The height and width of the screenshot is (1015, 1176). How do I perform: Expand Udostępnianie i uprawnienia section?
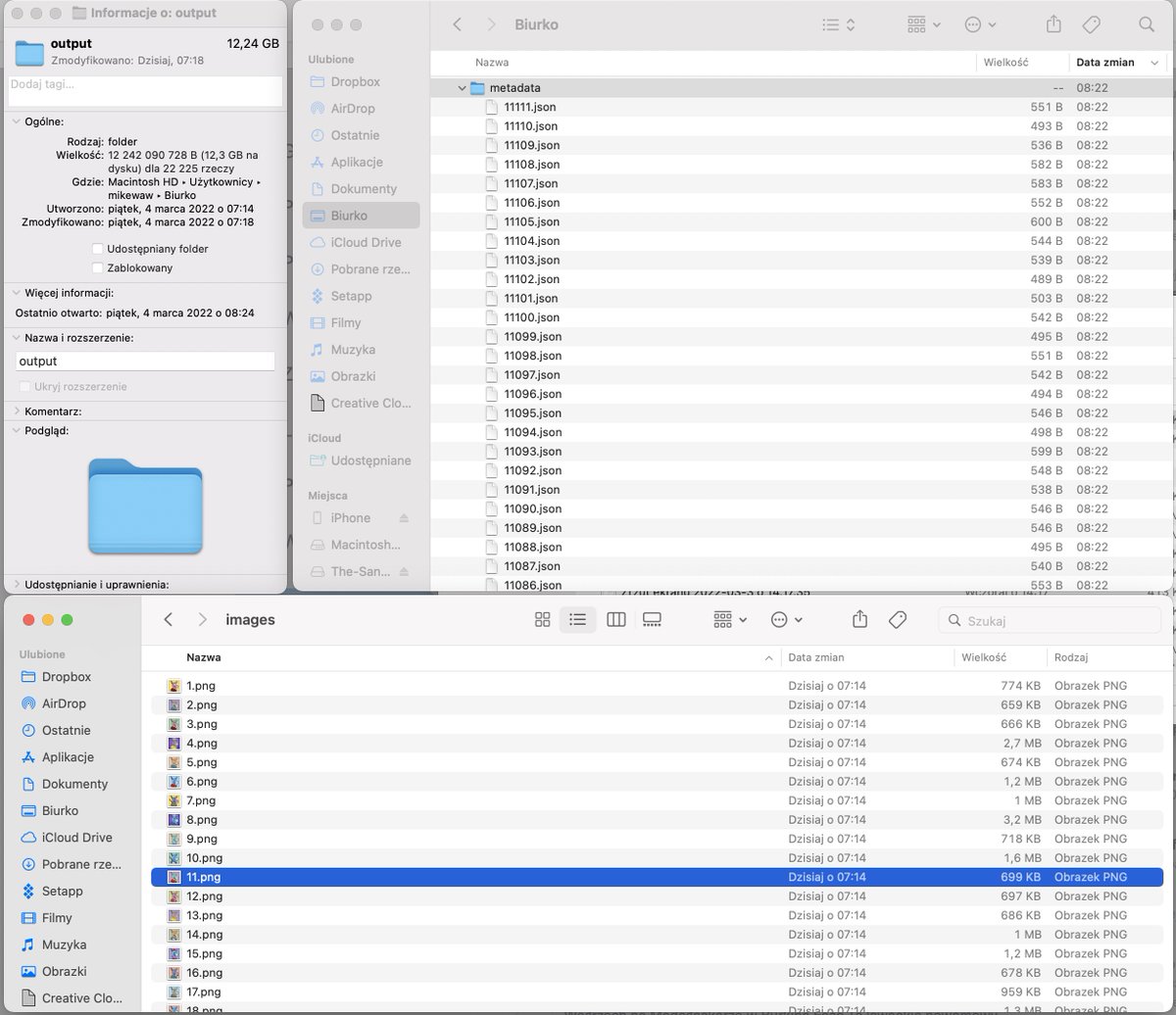point(16,585)
